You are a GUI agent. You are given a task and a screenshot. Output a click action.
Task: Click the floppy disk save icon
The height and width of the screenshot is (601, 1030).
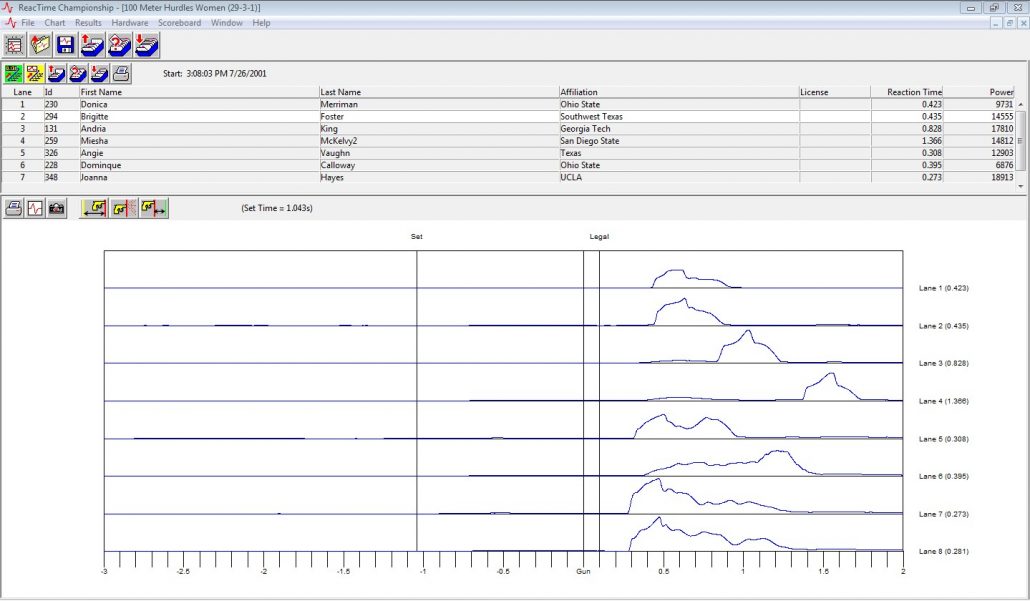tap(67, 44)
